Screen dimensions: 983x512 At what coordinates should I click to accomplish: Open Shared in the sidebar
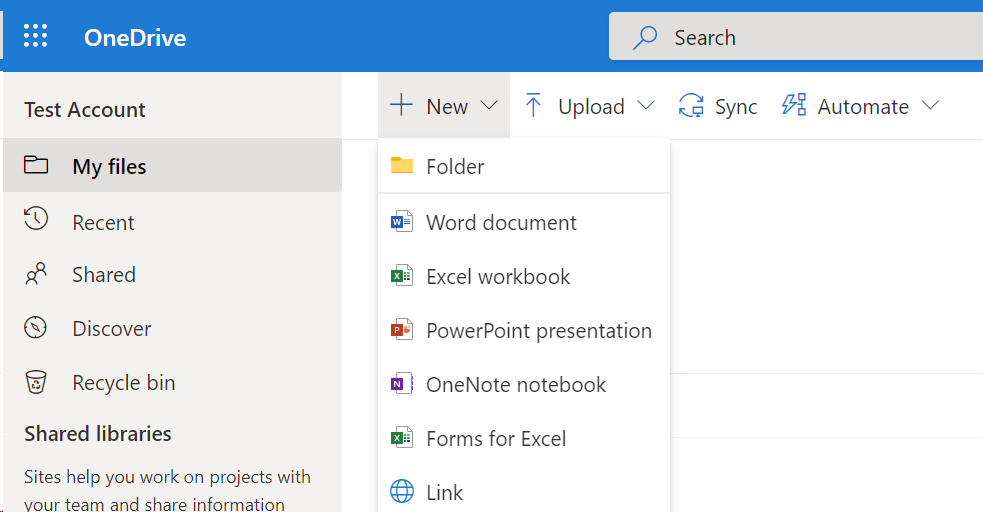coord(172,274)
